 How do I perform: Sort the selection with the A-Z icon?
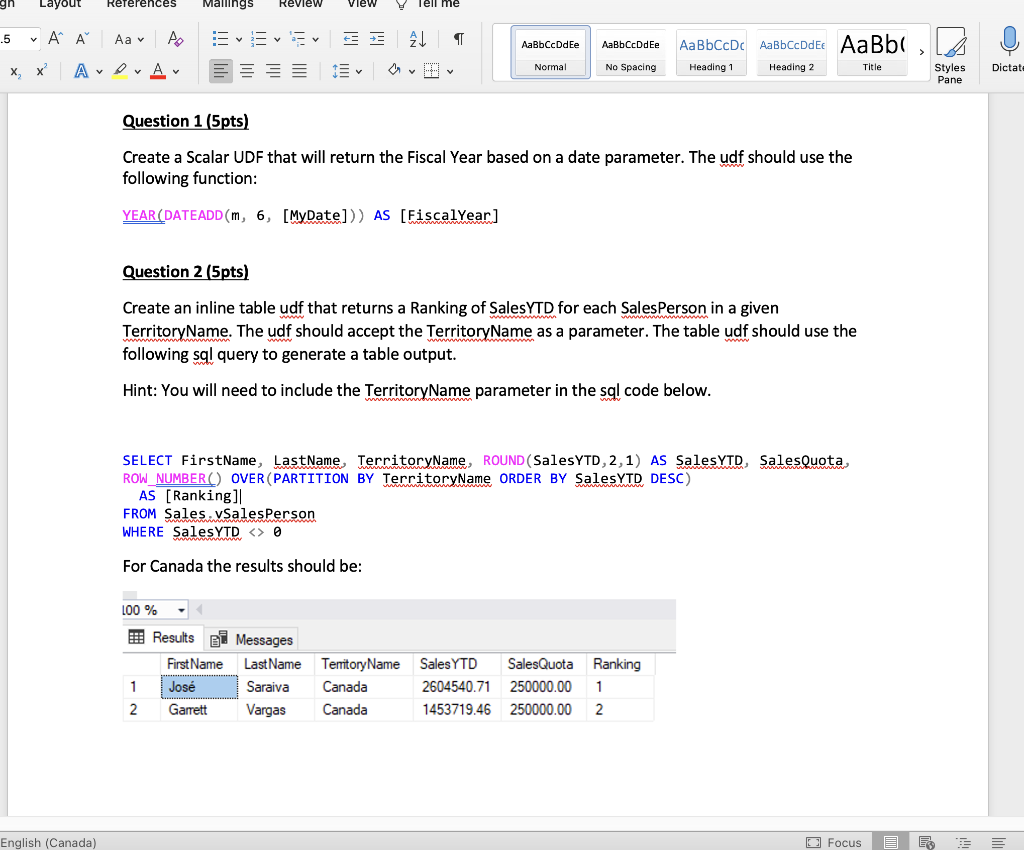pos(417,39)
